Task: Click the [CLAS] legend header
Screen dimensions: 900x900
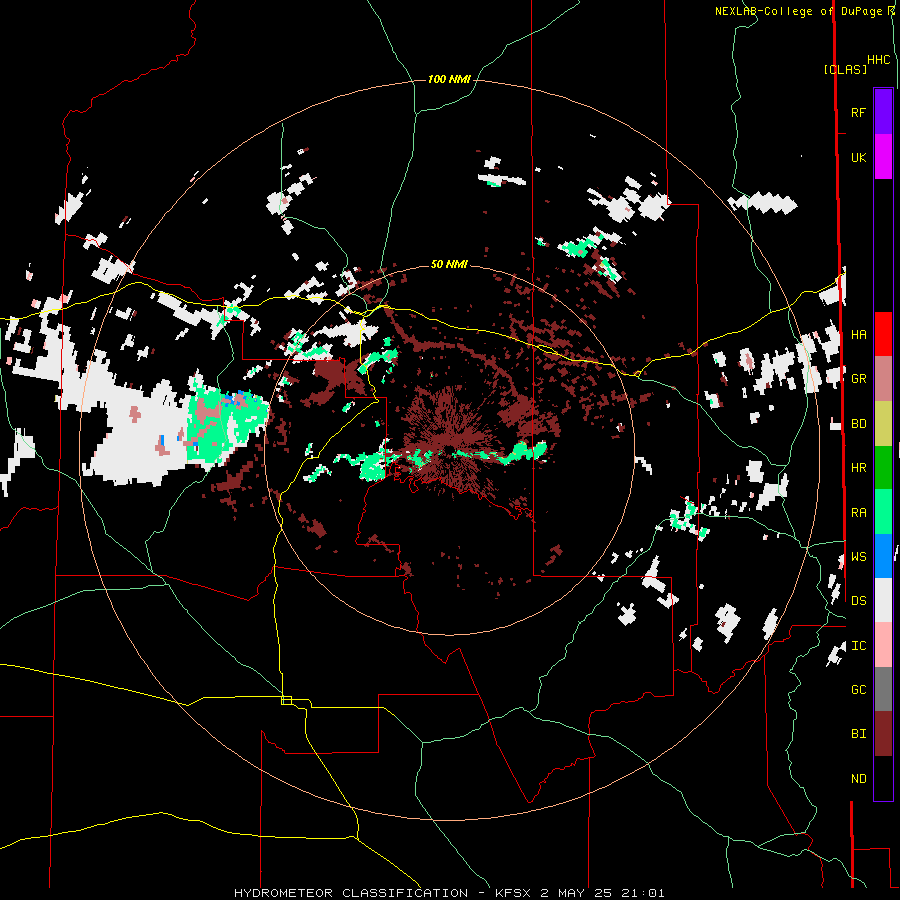Action: click(845, 69)
